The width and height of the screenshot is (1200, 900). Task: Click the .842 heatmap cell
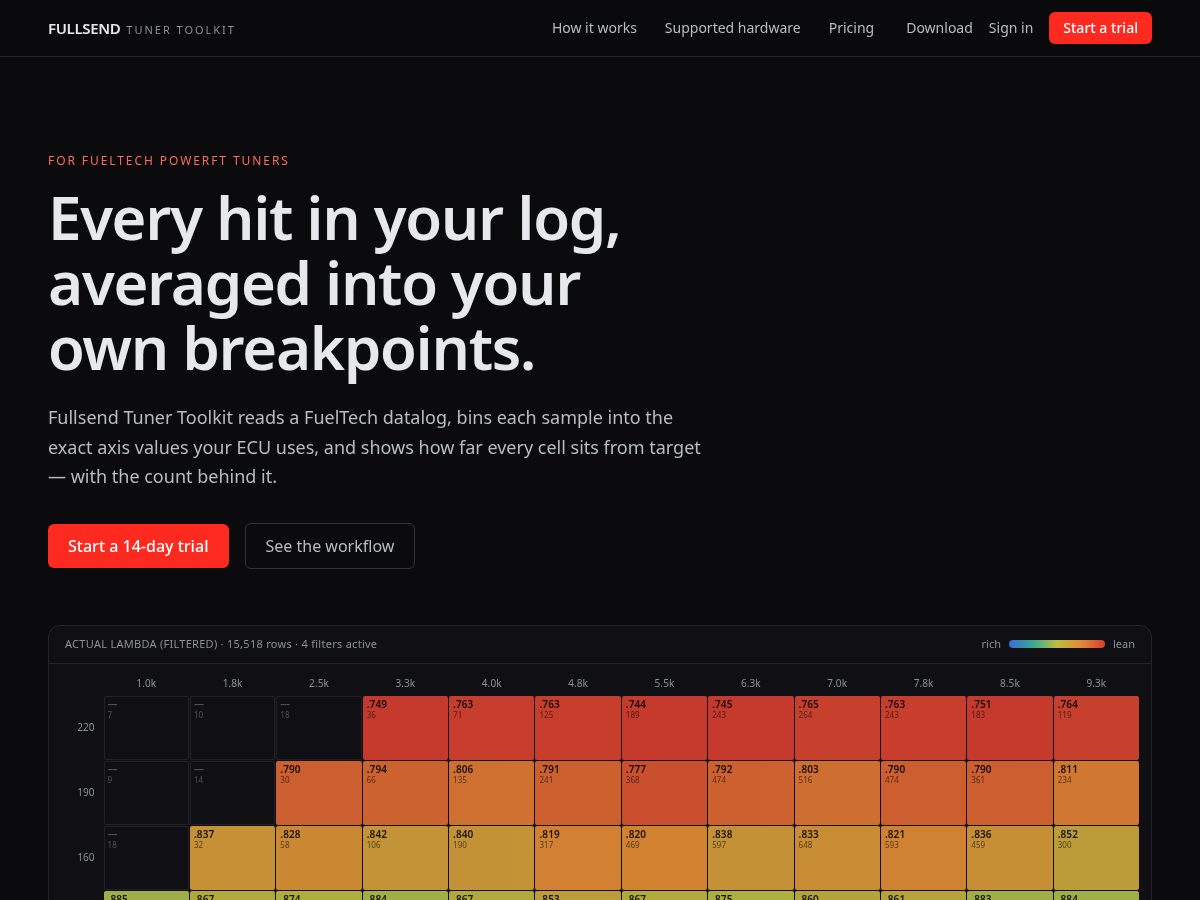[x=405, y=858]
